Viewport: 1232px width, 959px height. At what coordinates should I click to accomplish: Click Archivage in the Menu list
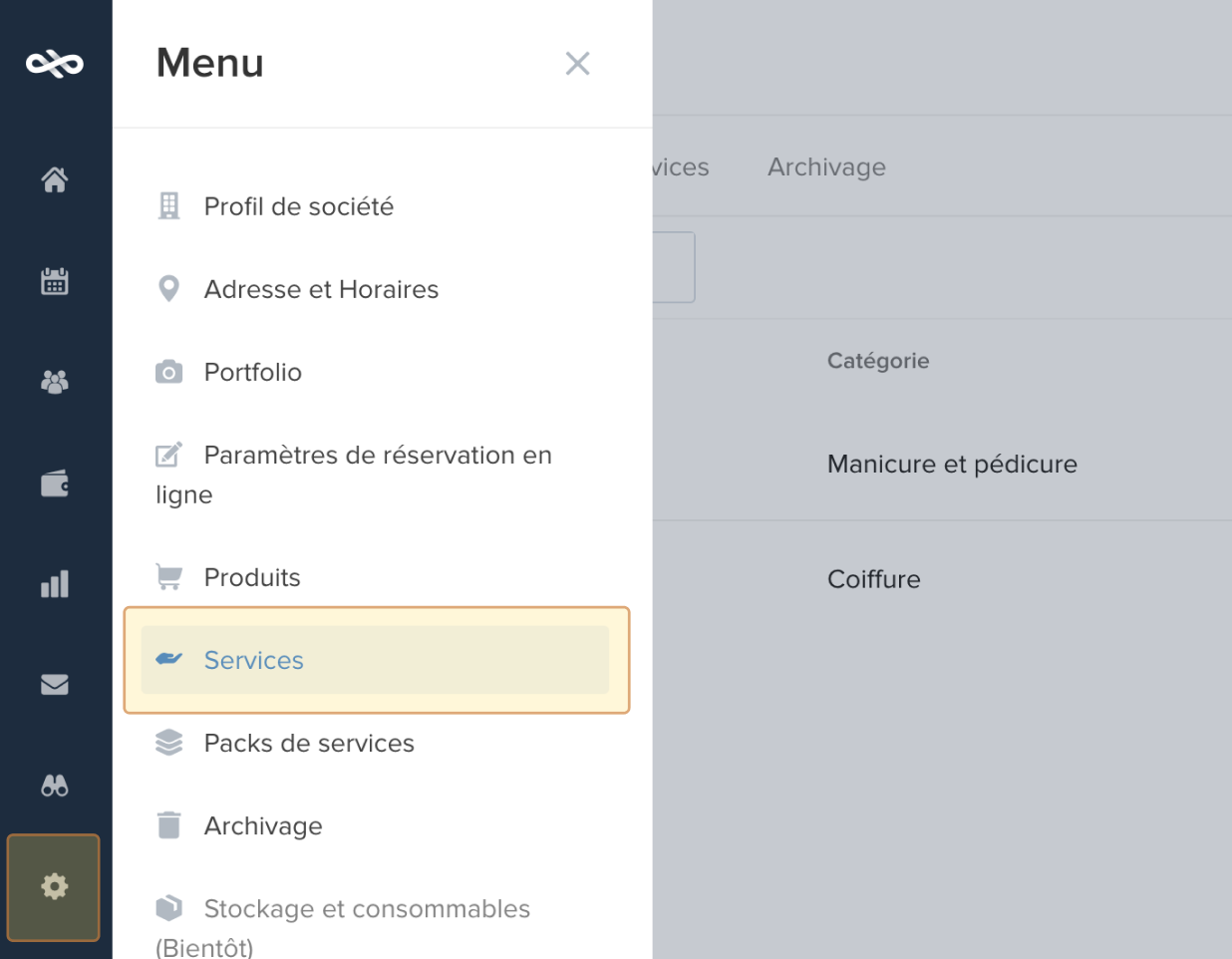263,825
